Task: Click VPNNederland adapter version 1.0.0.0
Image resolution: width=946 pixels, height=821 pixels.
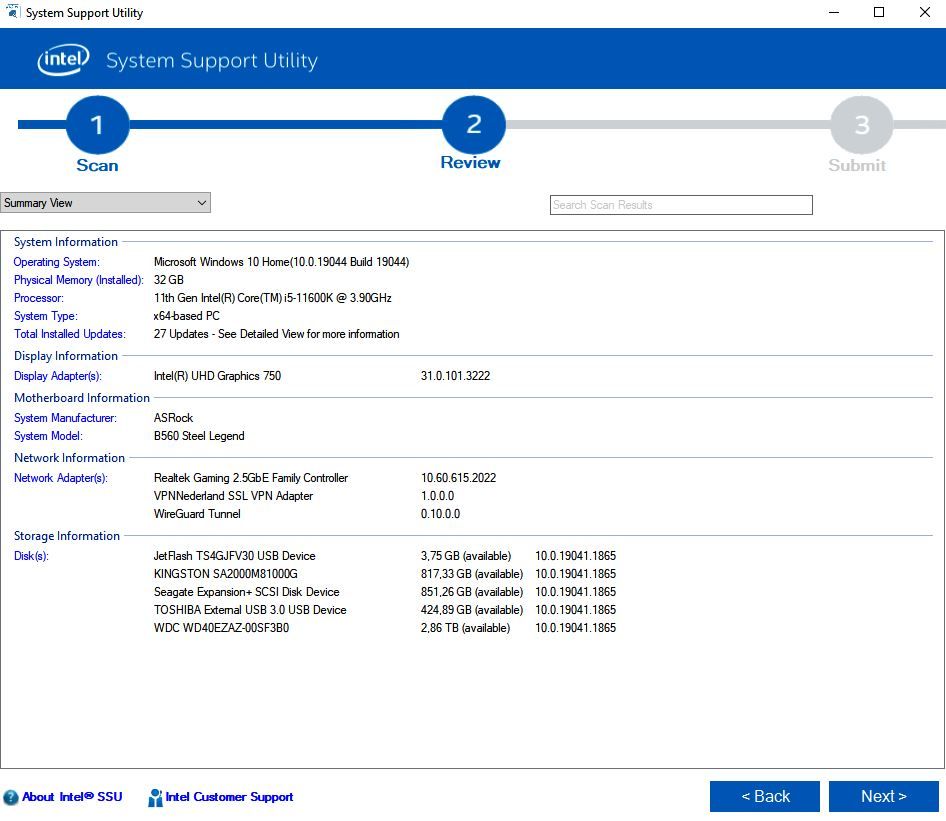Action: 437,496
